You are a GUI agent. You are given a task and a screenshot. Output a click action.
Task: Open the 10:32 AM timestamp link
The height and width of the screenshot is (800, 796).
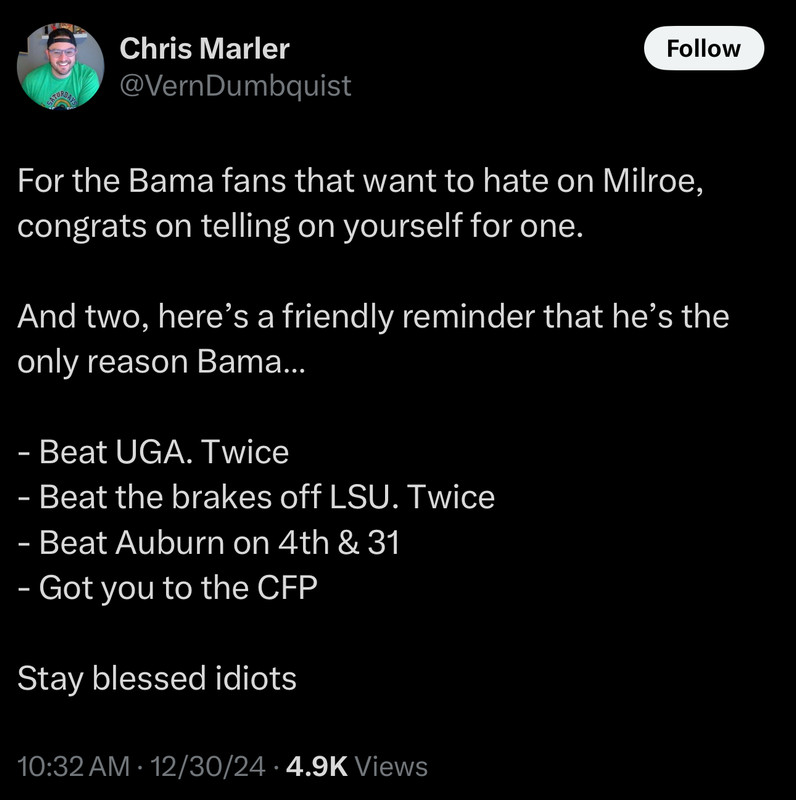tap(74, 767)
